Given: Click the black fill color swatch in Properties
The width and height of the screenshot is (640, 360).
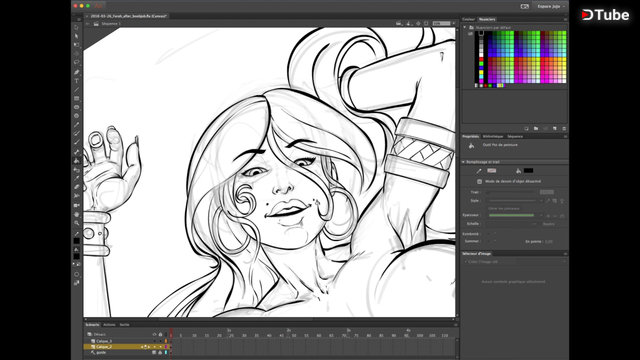Looking at the screenshot, I should click(528, 171).
